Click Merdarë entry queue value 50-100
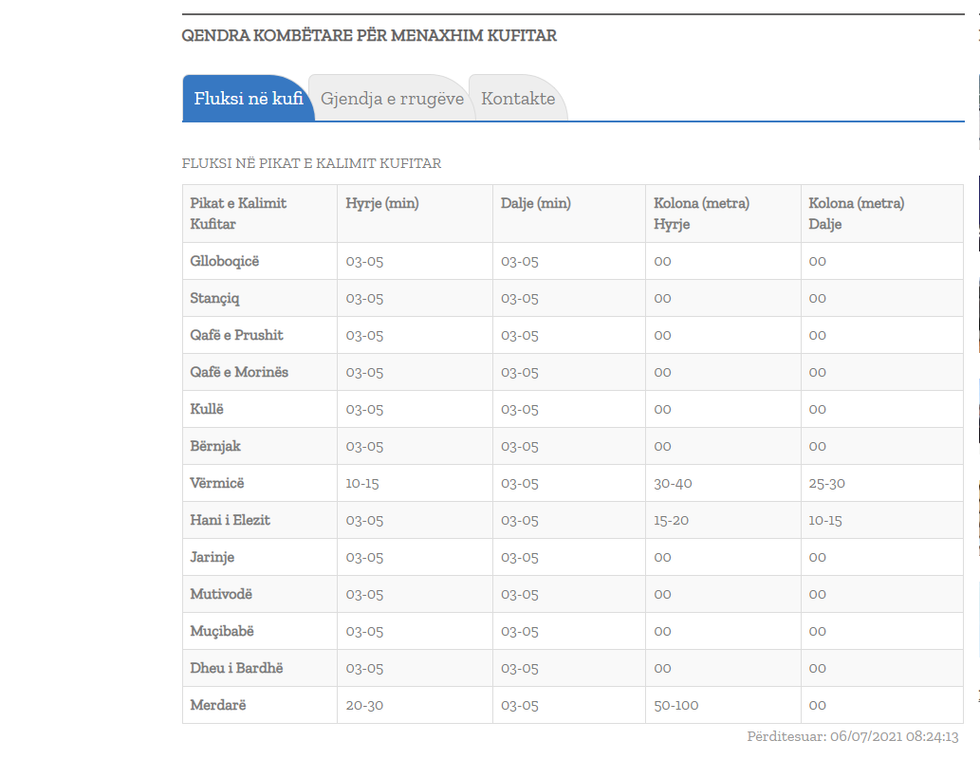980x760 pixels. [x=676, y=705]
